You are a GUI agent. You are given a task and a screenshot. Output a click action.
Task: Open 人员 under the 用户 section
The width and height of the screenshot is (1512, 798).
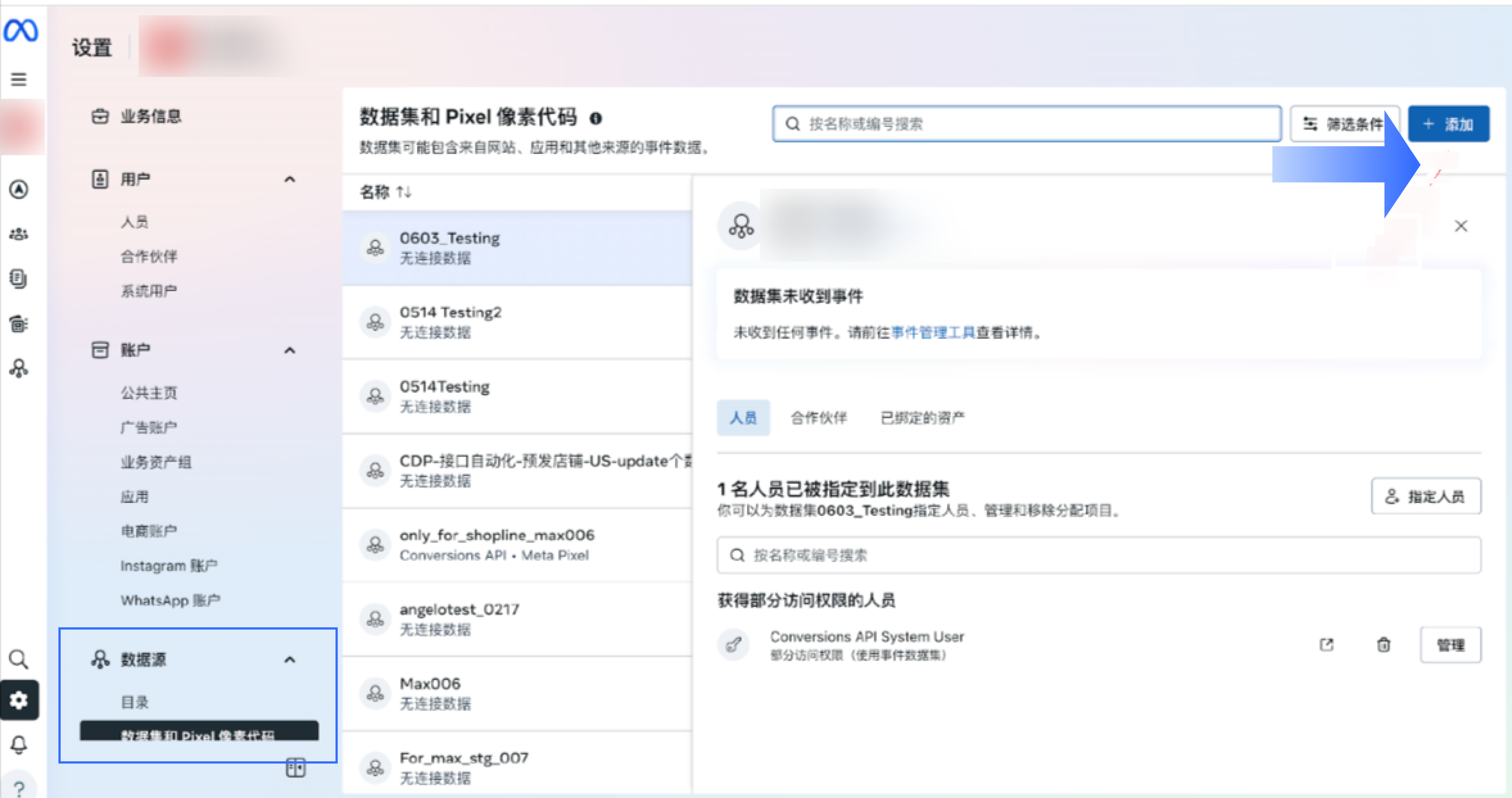click(x=134, y=222)
